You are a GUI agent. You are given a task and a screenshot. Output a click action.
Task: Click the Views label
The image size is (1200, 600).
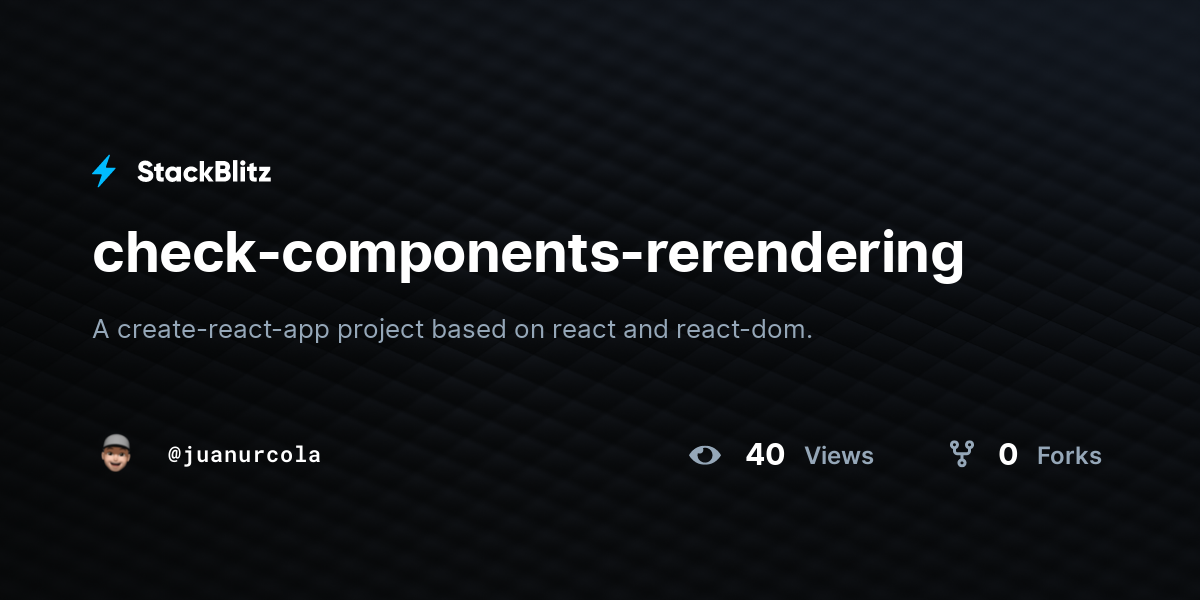[839, 456]
